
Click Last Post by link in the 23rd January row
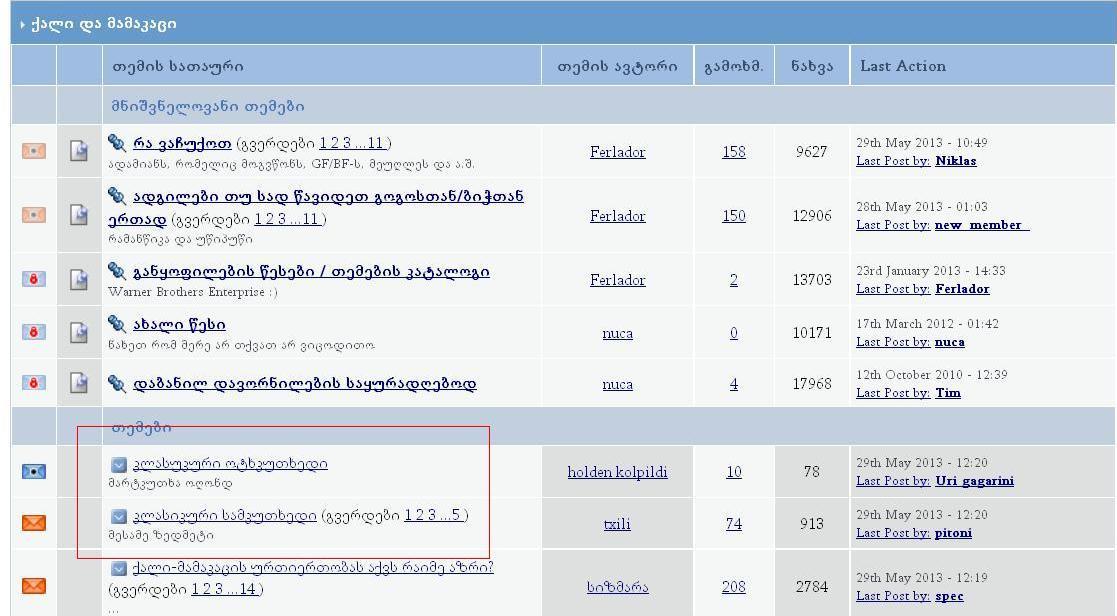[x=893, y=289]
